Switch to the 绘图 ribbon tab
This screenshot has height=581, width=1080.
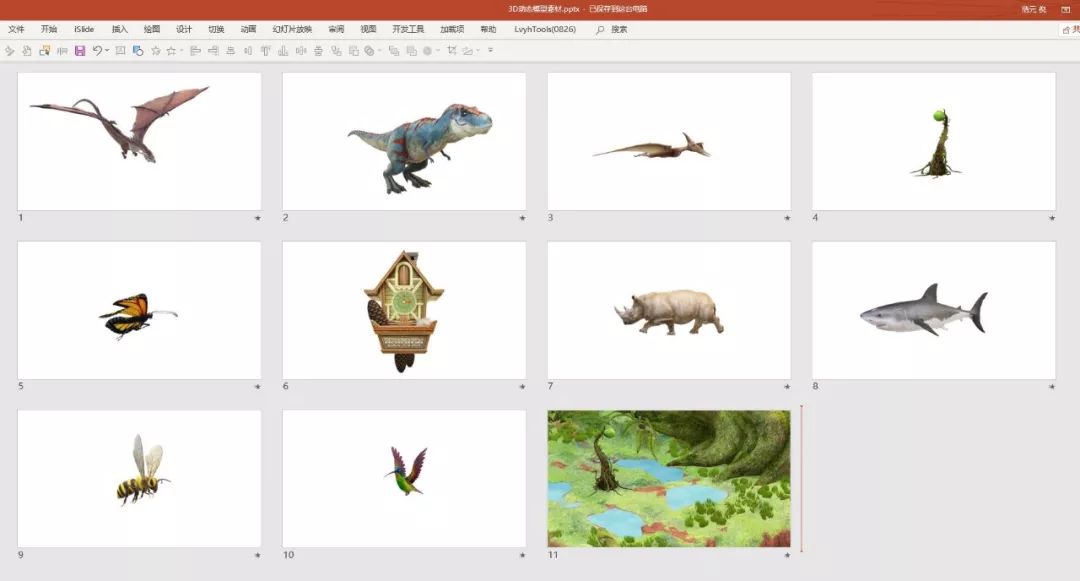(152, 30)
